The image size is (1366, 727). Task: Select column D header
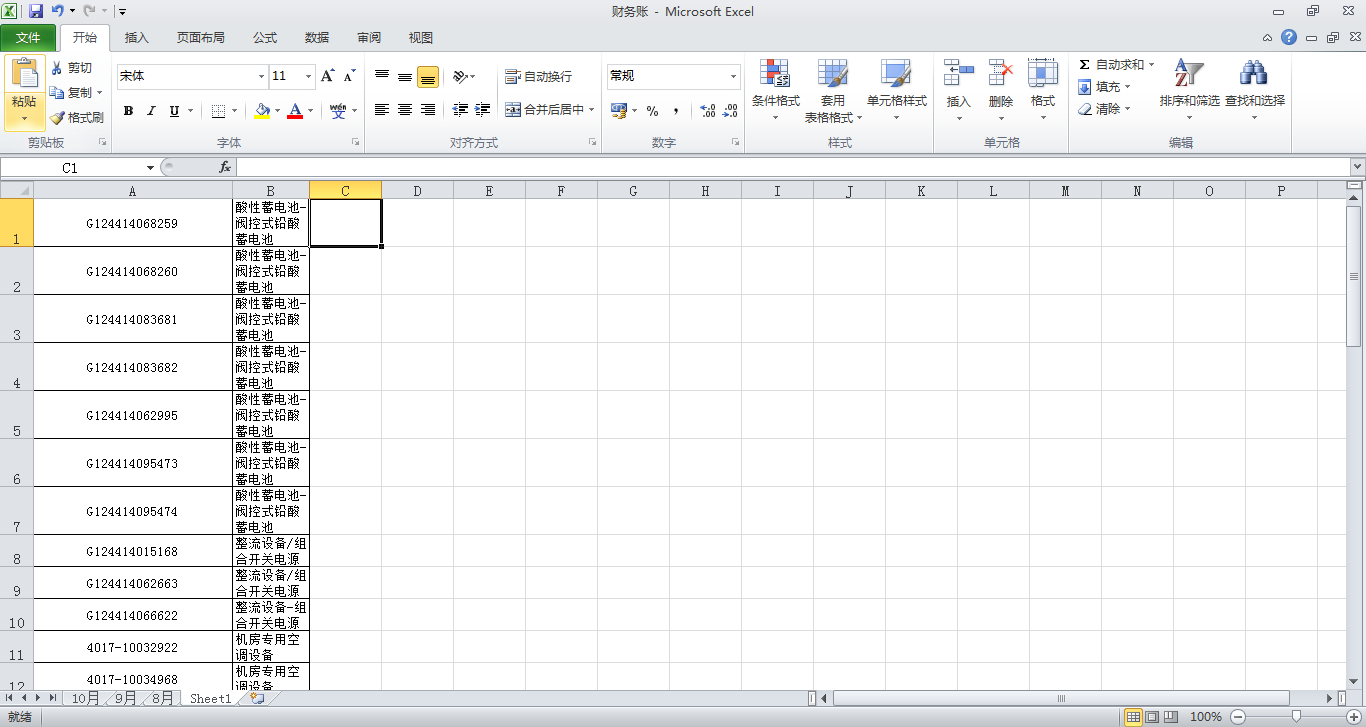(417, 190)
